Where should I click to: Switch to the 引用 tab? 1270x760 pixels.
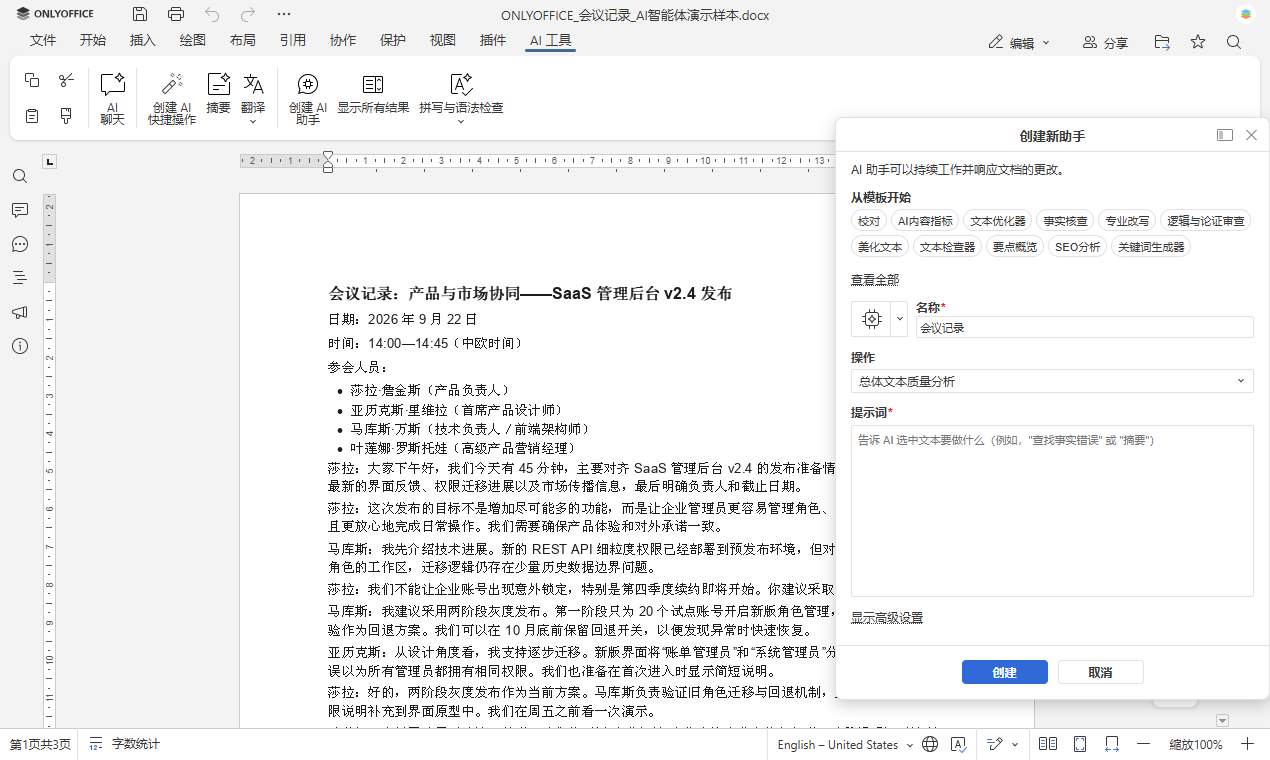(293, 40)
